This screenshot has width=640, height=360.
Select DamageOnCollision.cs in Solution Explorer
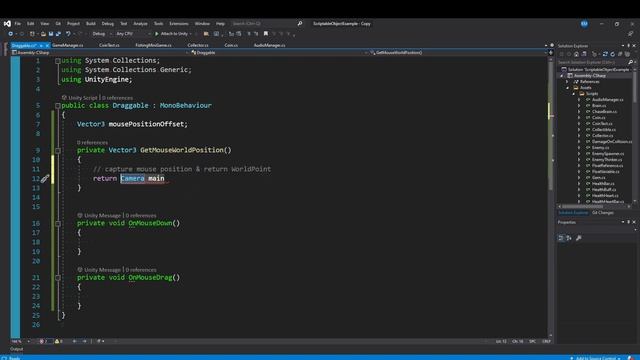[x=611, y=142]
